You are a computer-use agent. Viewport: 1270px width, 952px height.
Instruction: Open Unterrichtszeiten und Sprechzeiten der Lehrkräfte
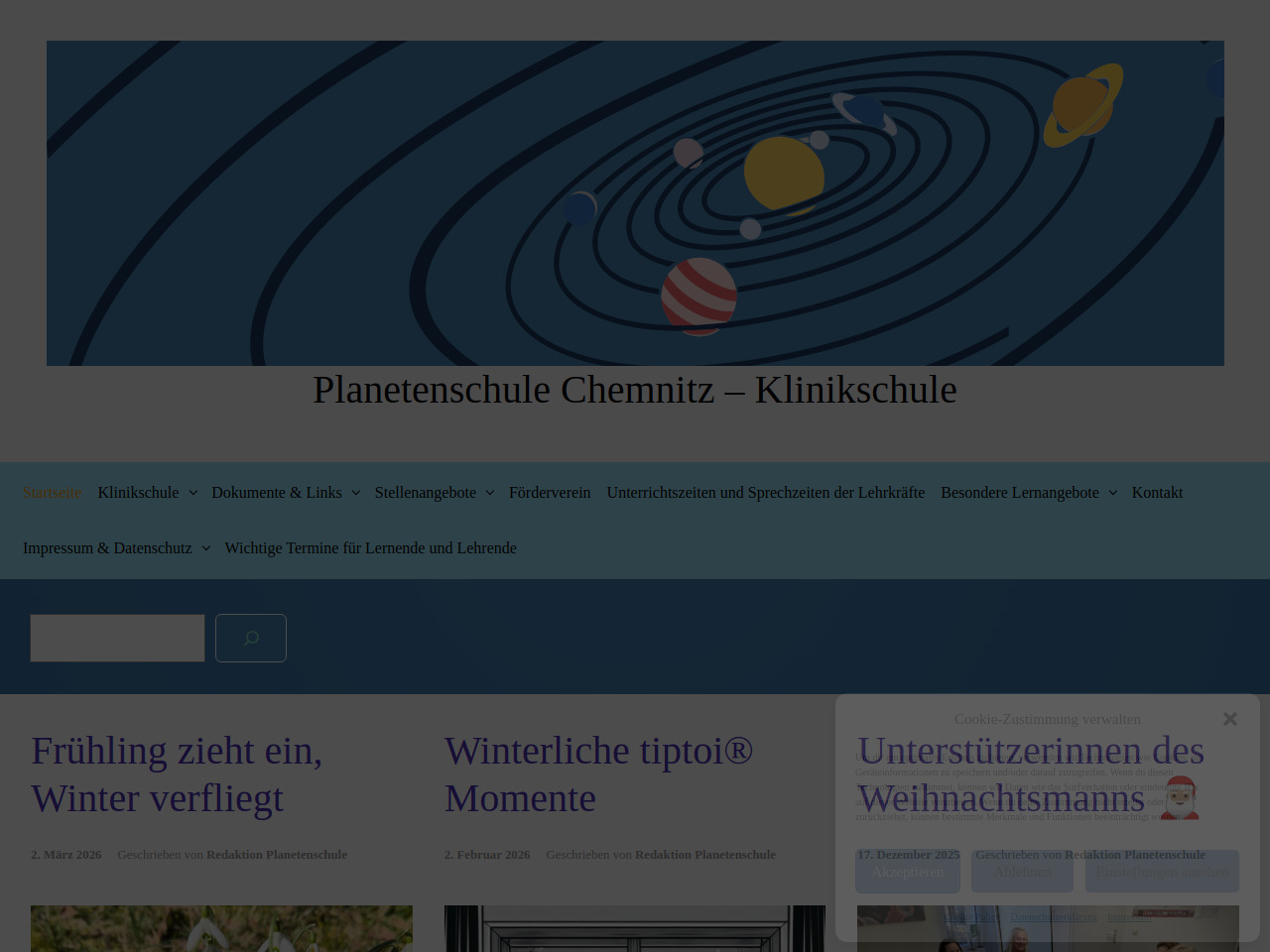pyautogui.click(x=765, y=493)
